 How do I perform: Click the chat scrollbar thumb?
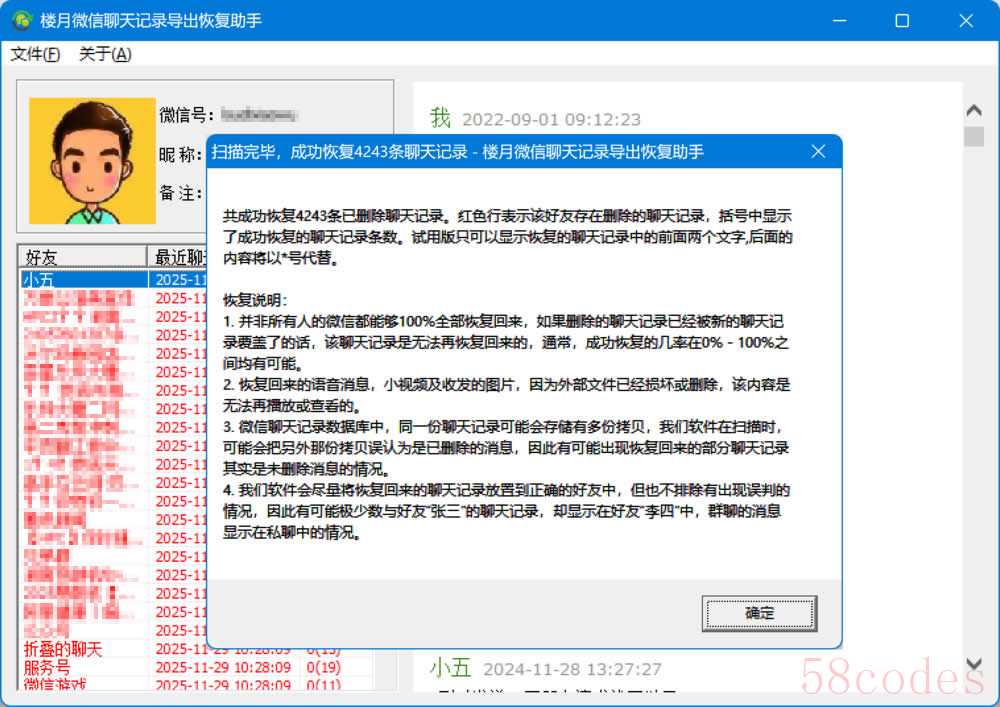[974, 136]
